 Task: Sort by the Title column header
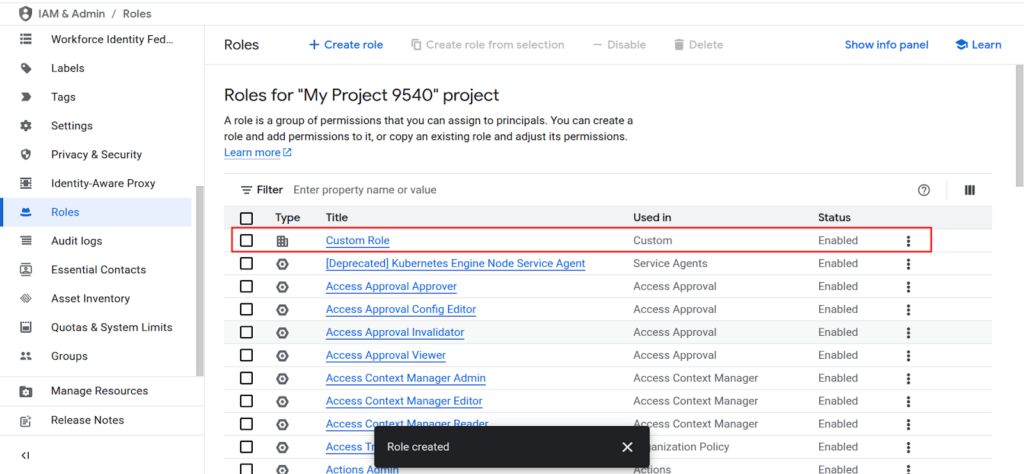pyautogui.click(x=336, y=217)
